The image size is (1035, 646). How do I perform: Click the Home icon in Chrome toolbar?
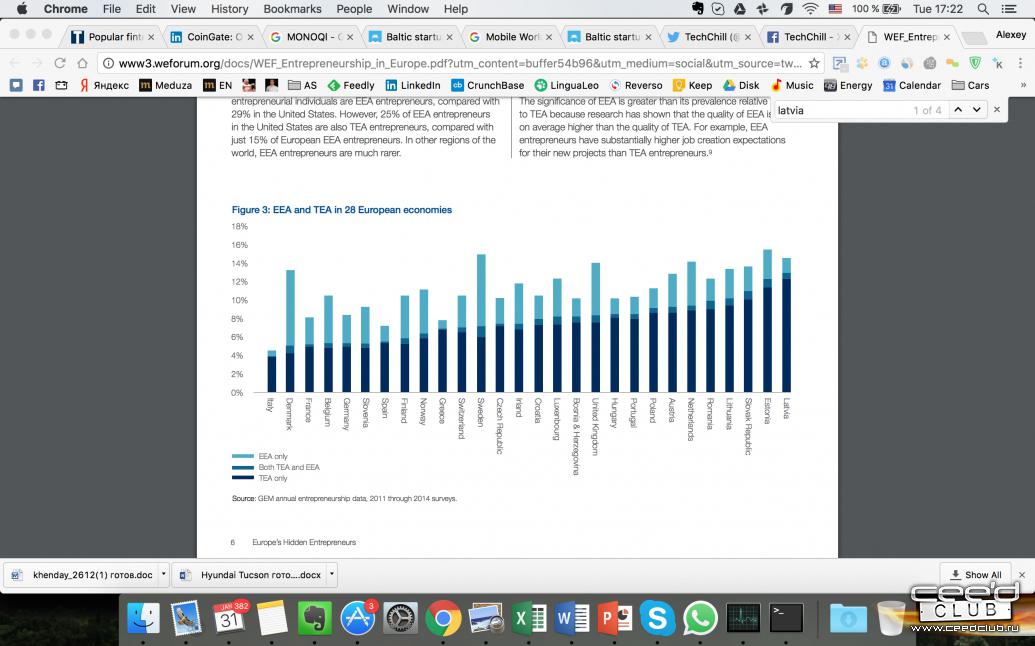pos(83,63)
